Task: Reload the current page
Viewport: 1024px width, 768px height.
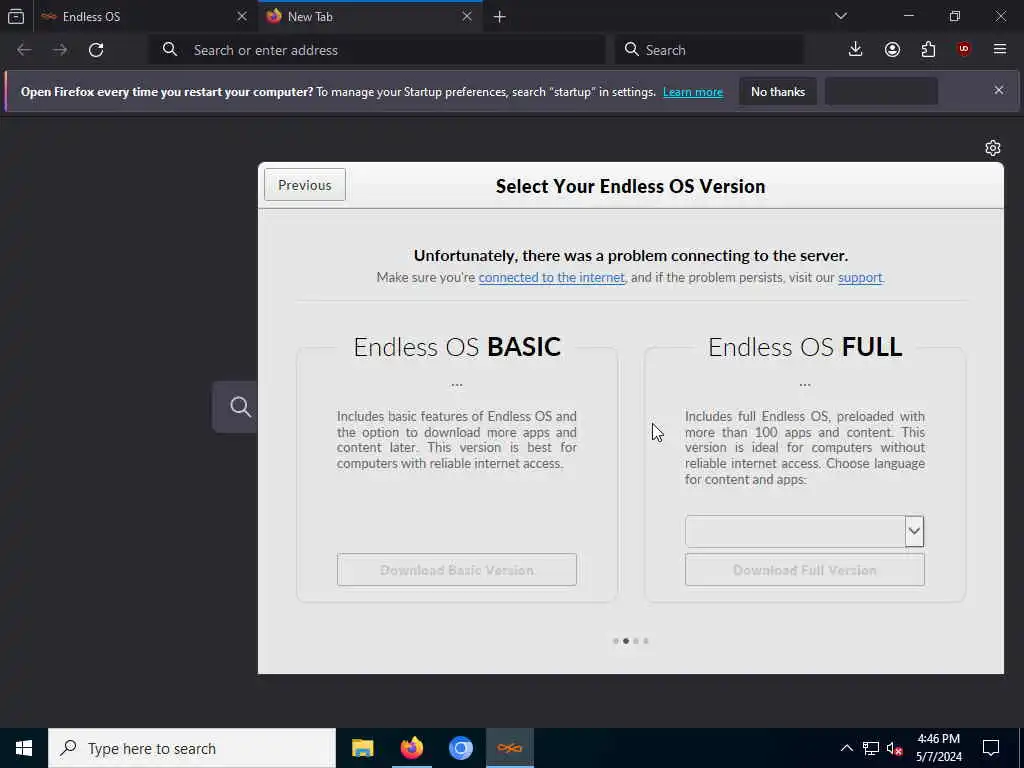Action: 96,50
